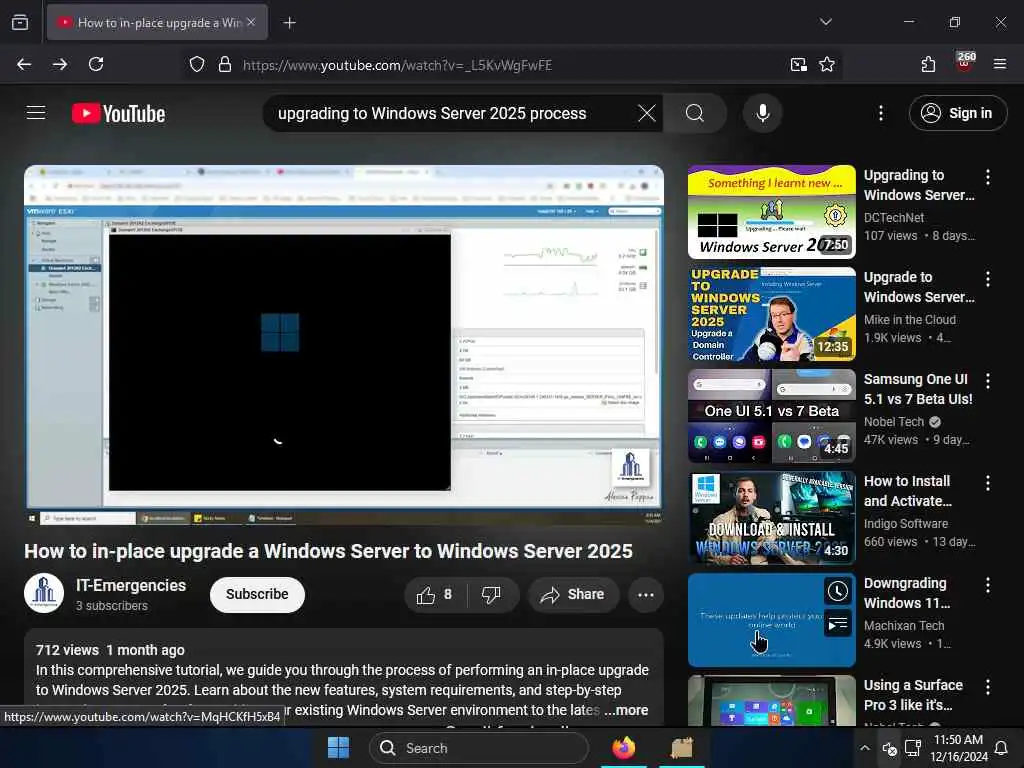This screenshot has height=768, width=1024.
Task: Reload the current page
Action: [96, 64]
